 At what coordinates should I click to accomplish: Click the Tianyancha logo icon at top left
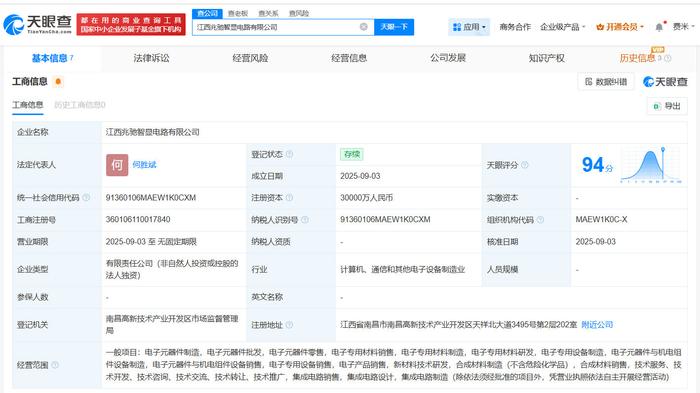click(13, 25)
